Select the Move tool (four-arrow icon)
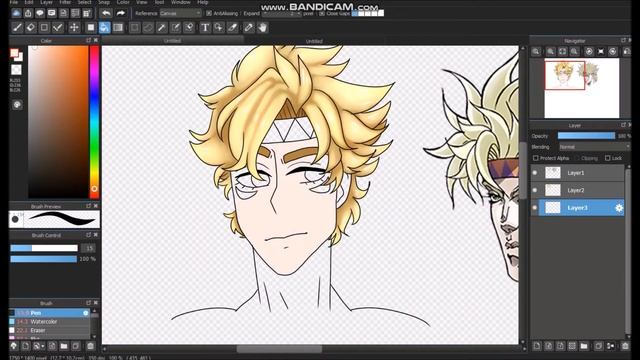This screenshot has width=640, height=360. [x=74, y=28]
